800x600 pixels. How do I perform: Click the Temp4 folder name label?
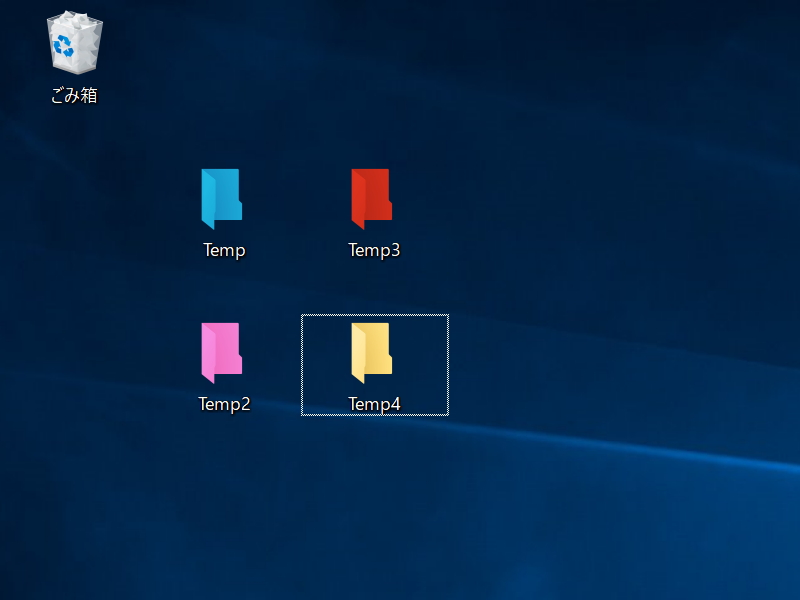coord(374,404)
